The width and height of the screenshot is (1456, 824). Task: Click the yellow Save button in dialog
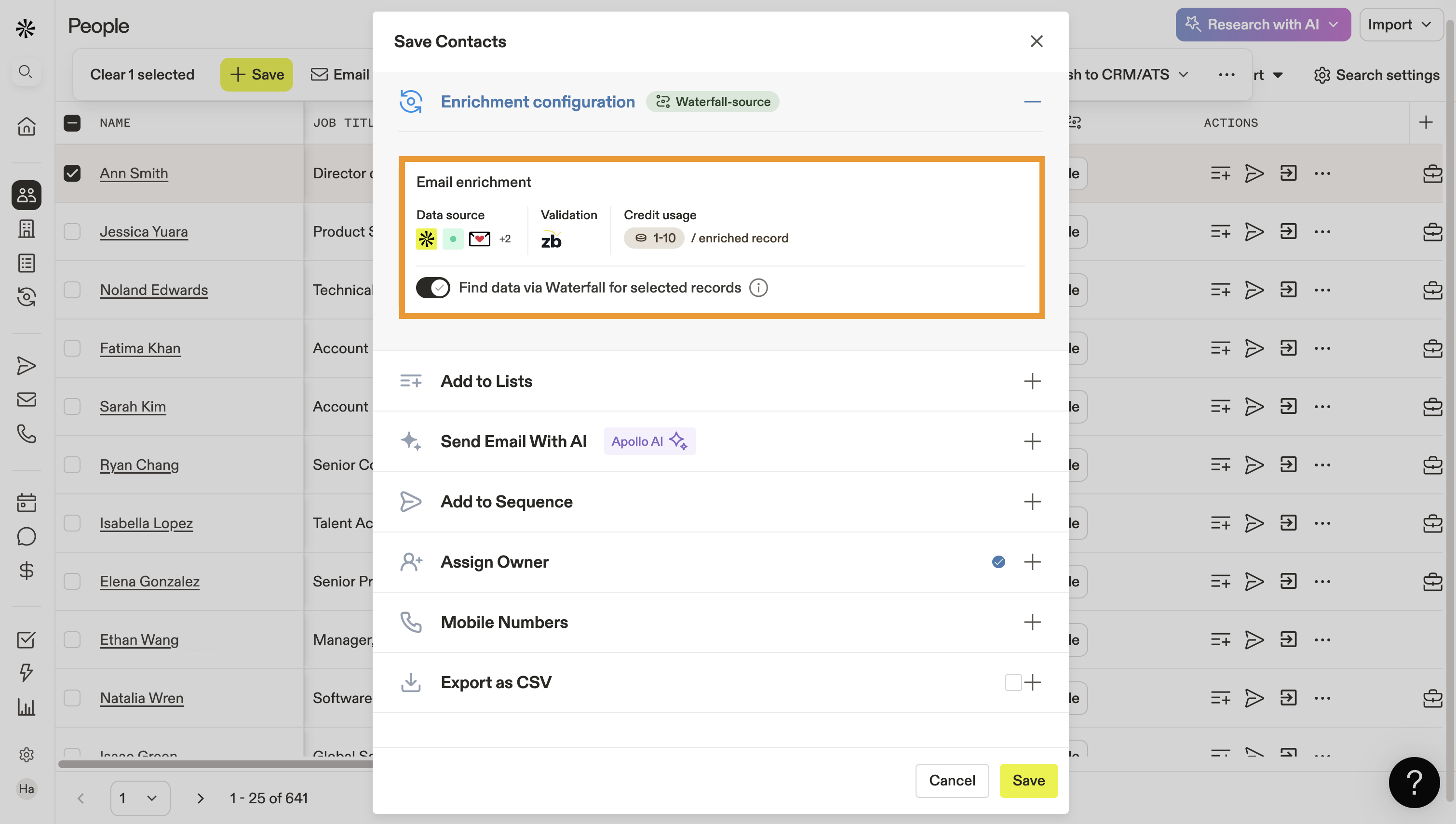(x=1028, y=781)
